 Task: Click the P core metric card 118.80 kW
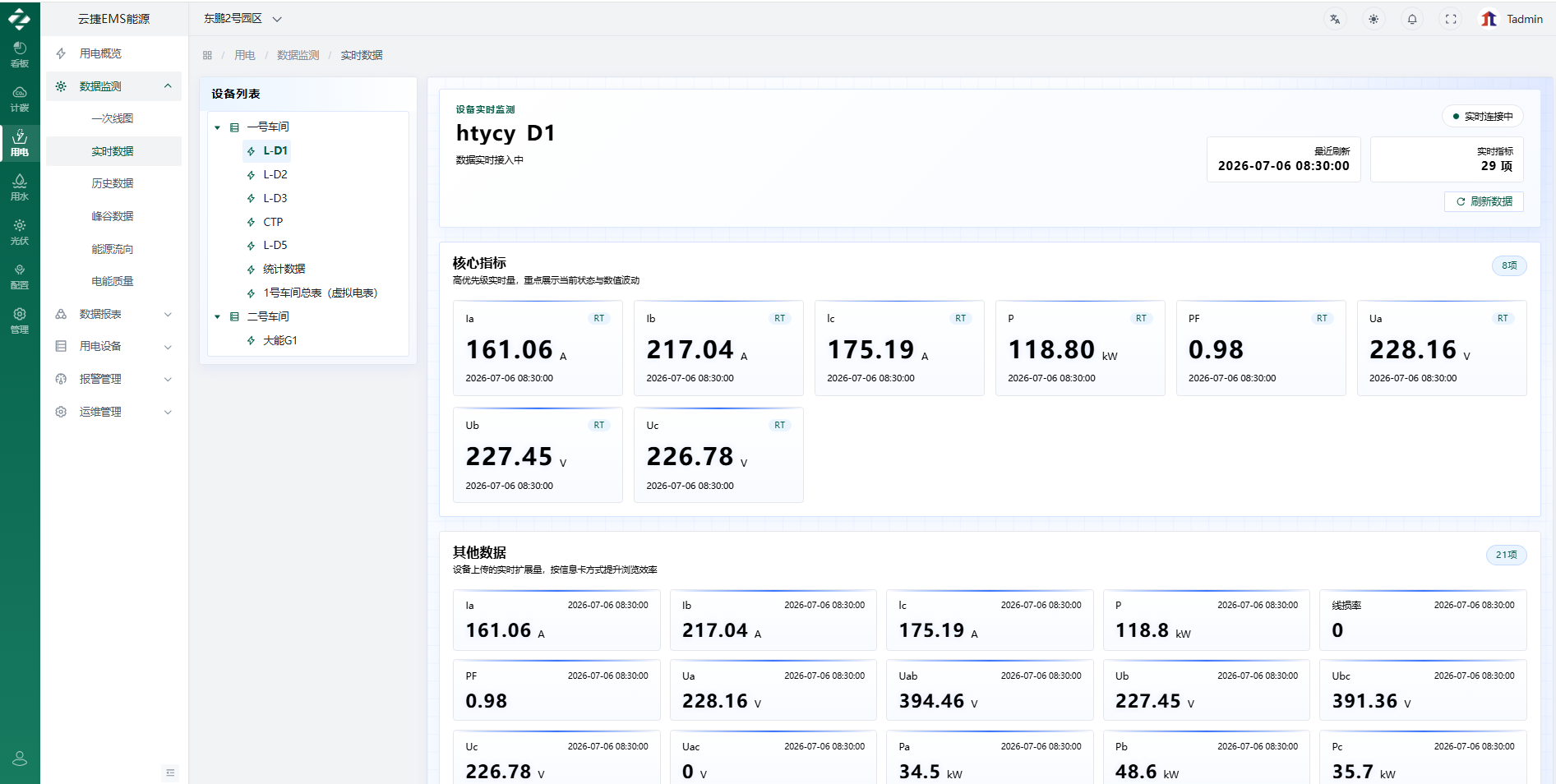tap(1080, 348)
